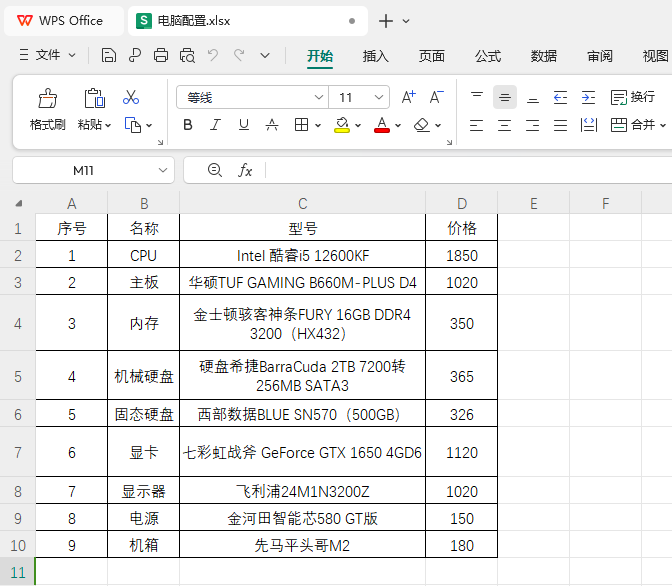Toggle Italic formatting
Viewport: 672px width, 586px height.
point(216,125)
